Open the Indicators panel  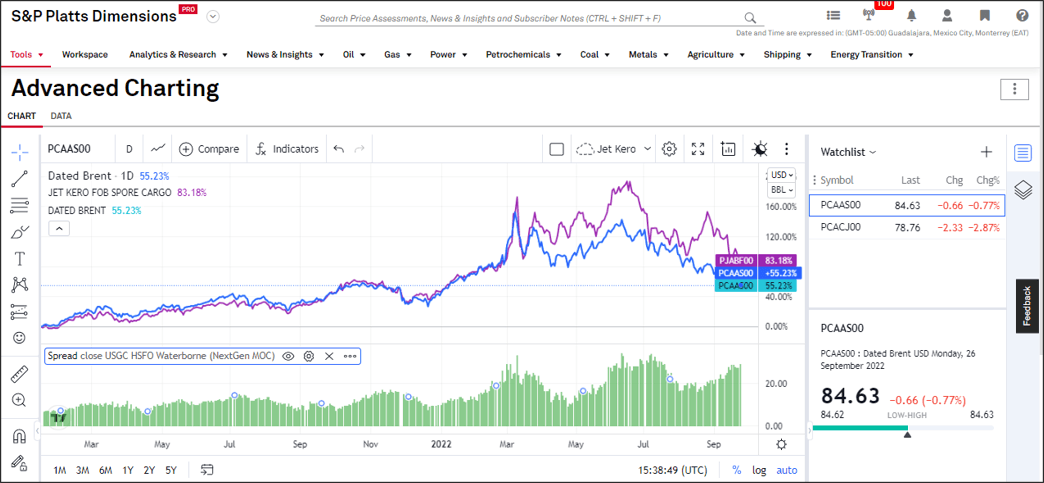pyautogui.click(x=287, y=149)
